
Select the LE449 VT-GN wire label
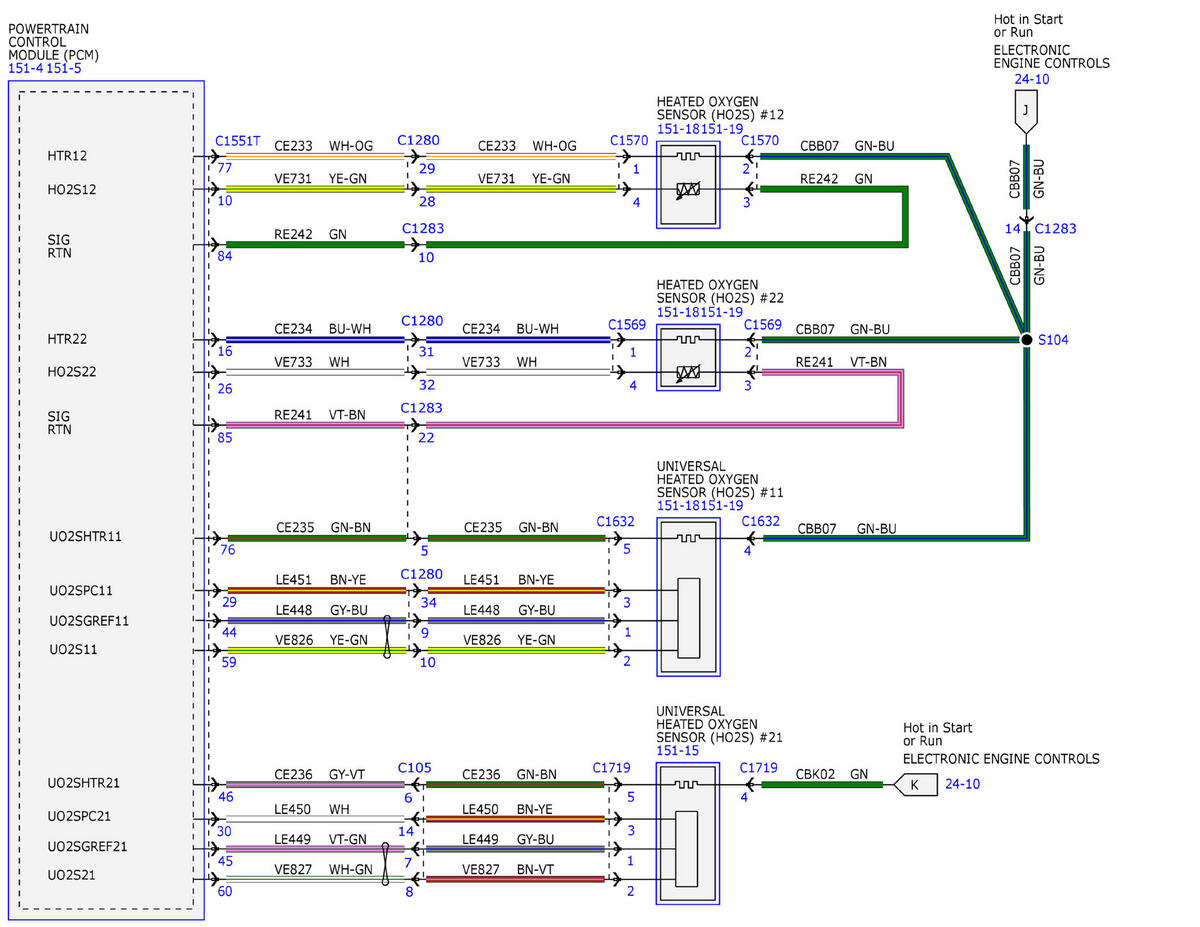321,840
